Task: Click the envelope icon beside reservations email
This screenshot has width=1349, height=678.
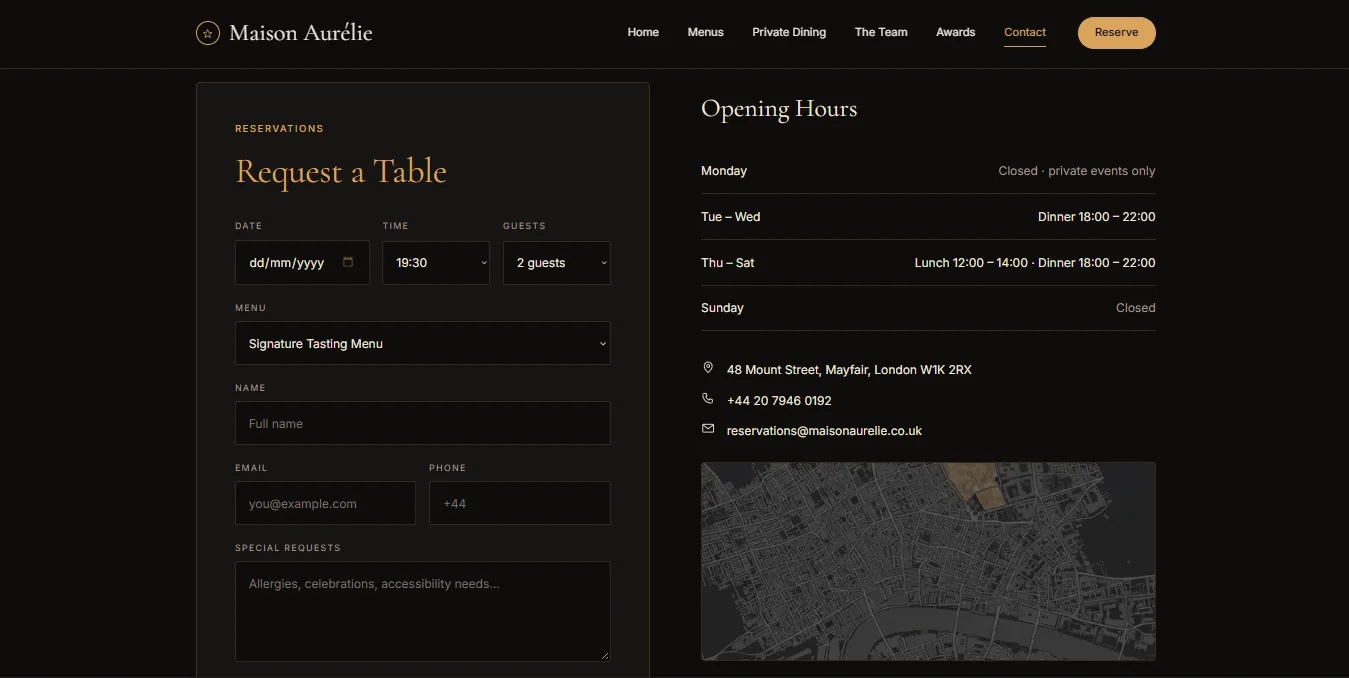Action: point(708,429)
